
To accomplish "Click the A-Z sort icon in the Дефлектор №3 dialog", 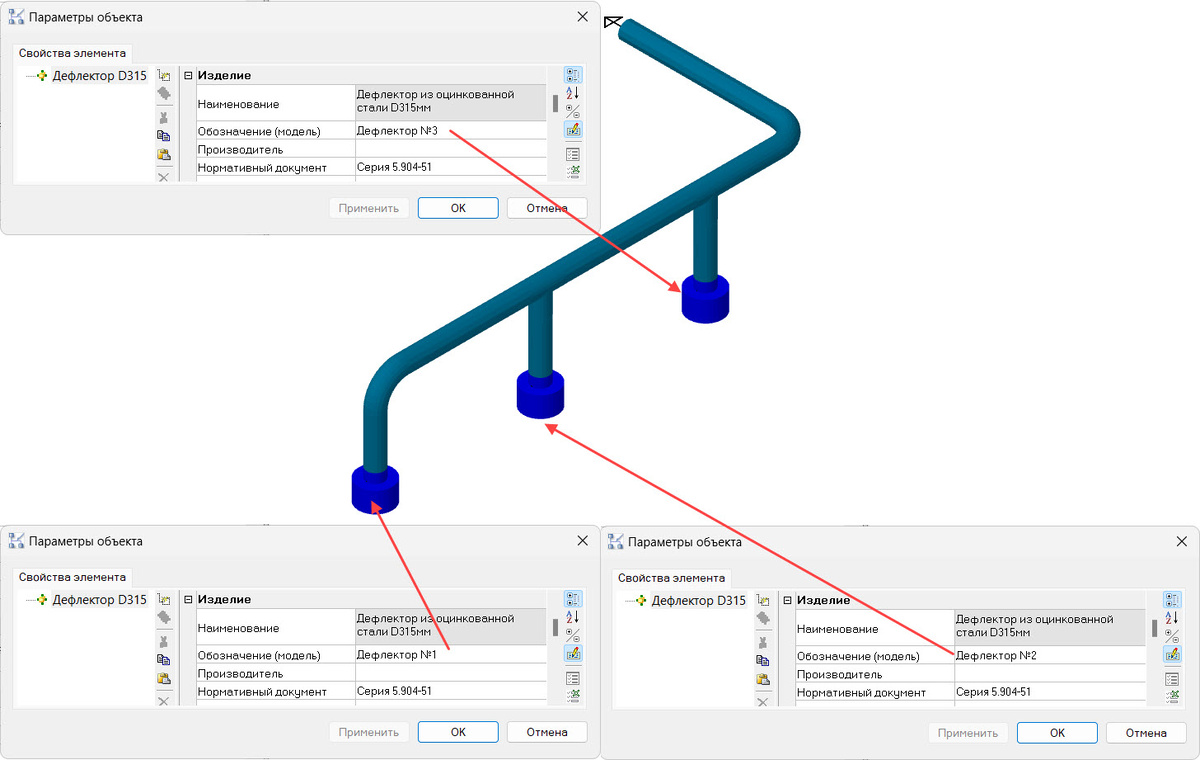I will coord(573,93).
